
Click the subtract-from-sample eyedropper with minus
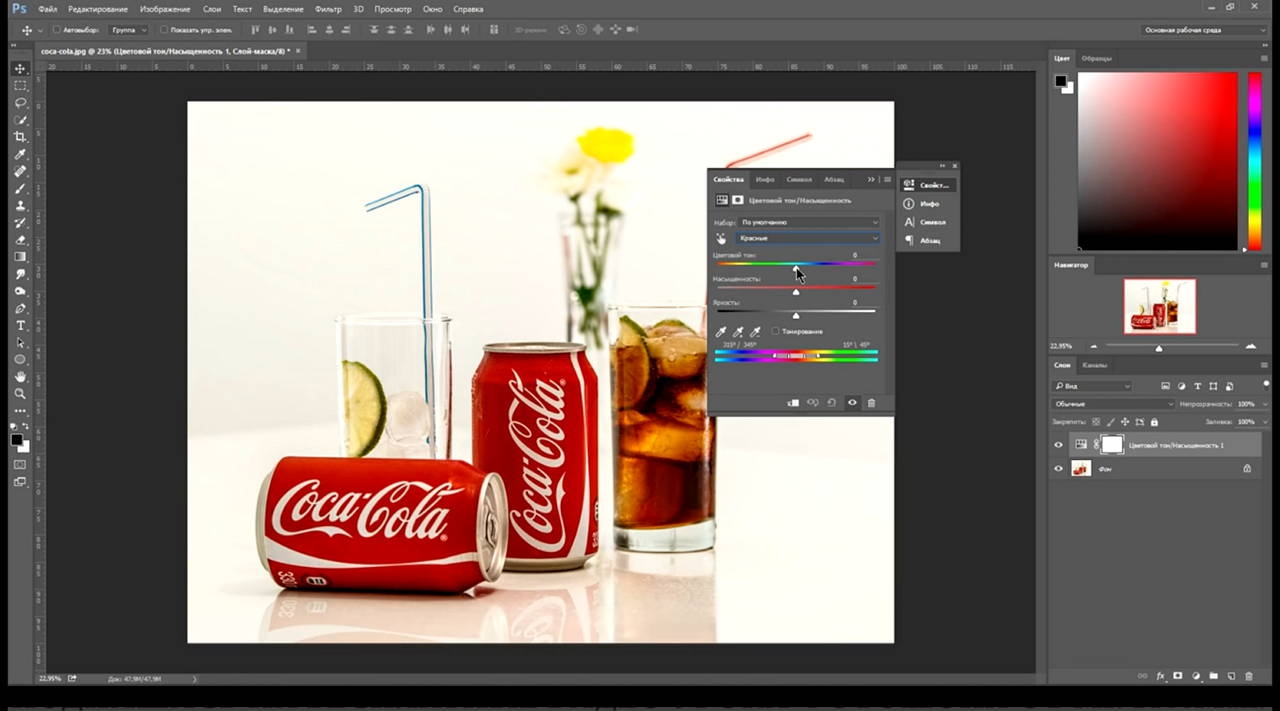pyautogui.click(x=755, y=331)
